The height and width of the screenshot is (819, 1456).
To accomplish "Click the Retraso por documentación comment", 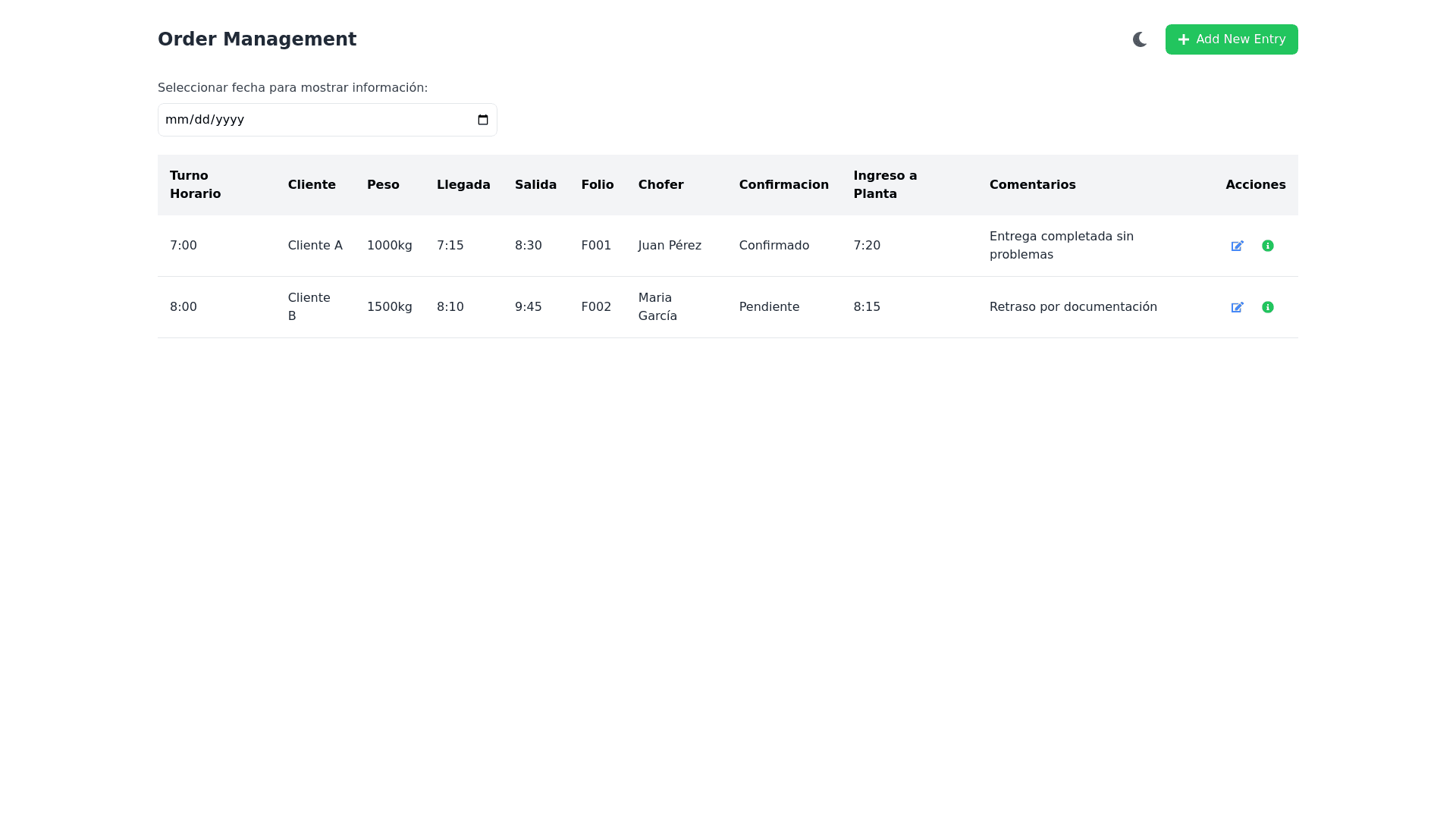I will [x=1073, y=307].
